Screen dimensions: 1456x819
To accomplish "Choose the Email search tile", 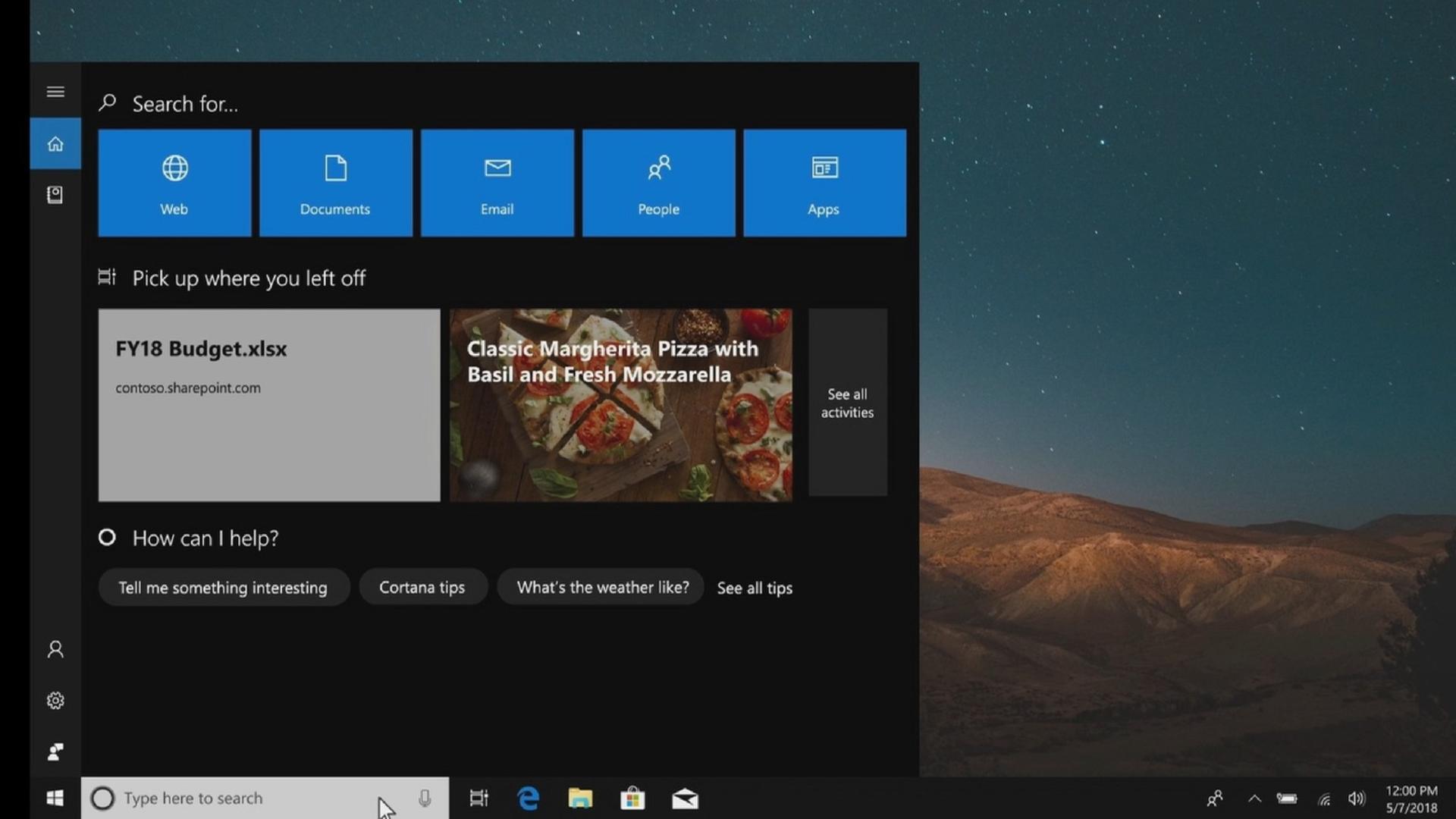I will click(x=497, y=183).
